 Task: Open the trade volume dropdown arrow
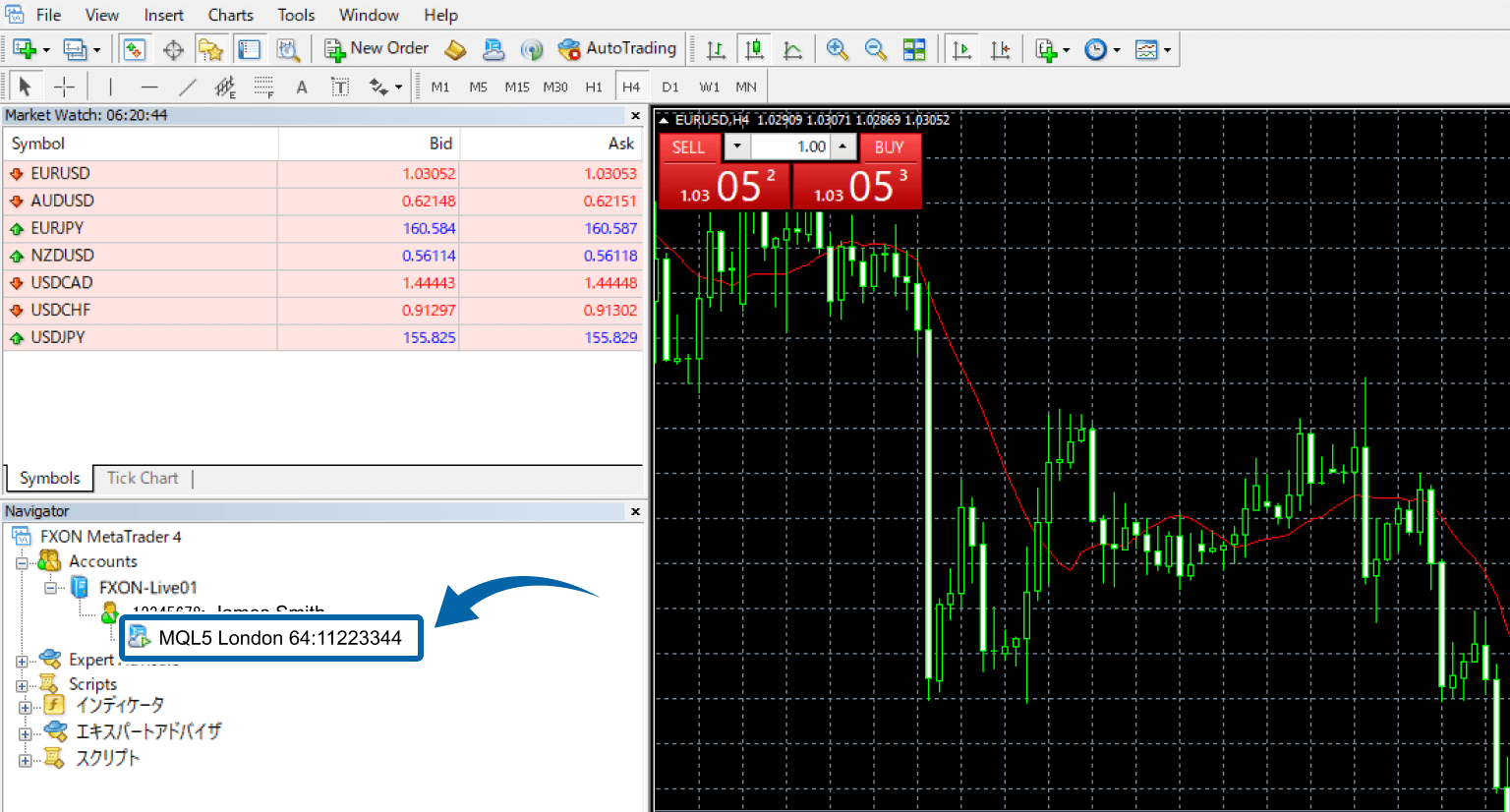tap(737, 147)
